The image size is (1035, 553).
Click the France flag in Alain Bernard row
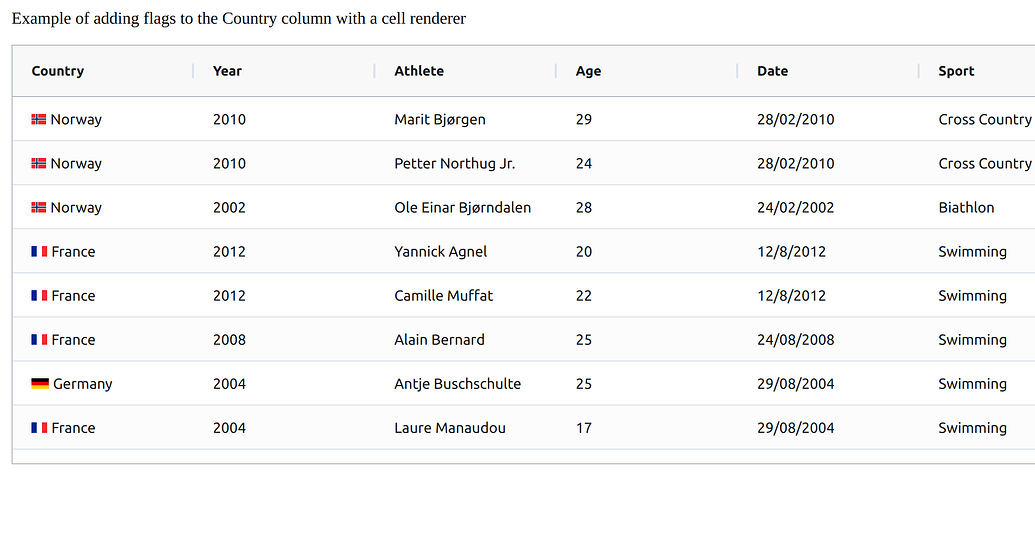(x=39, y=340)
